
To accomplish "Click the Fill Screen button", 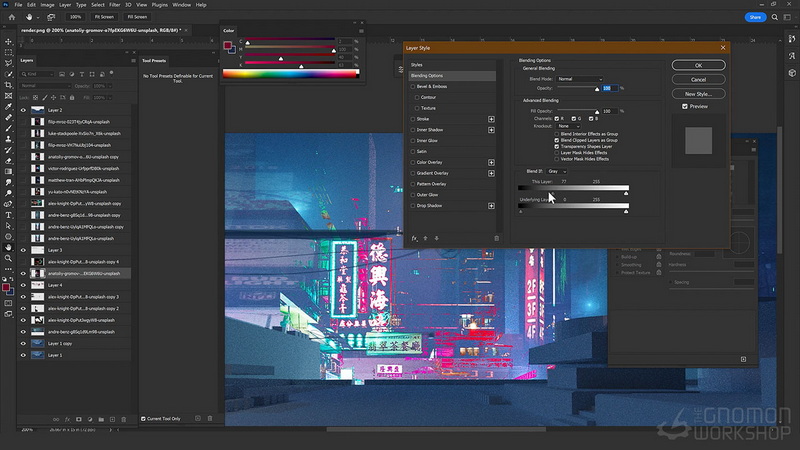I will (137, 17).
